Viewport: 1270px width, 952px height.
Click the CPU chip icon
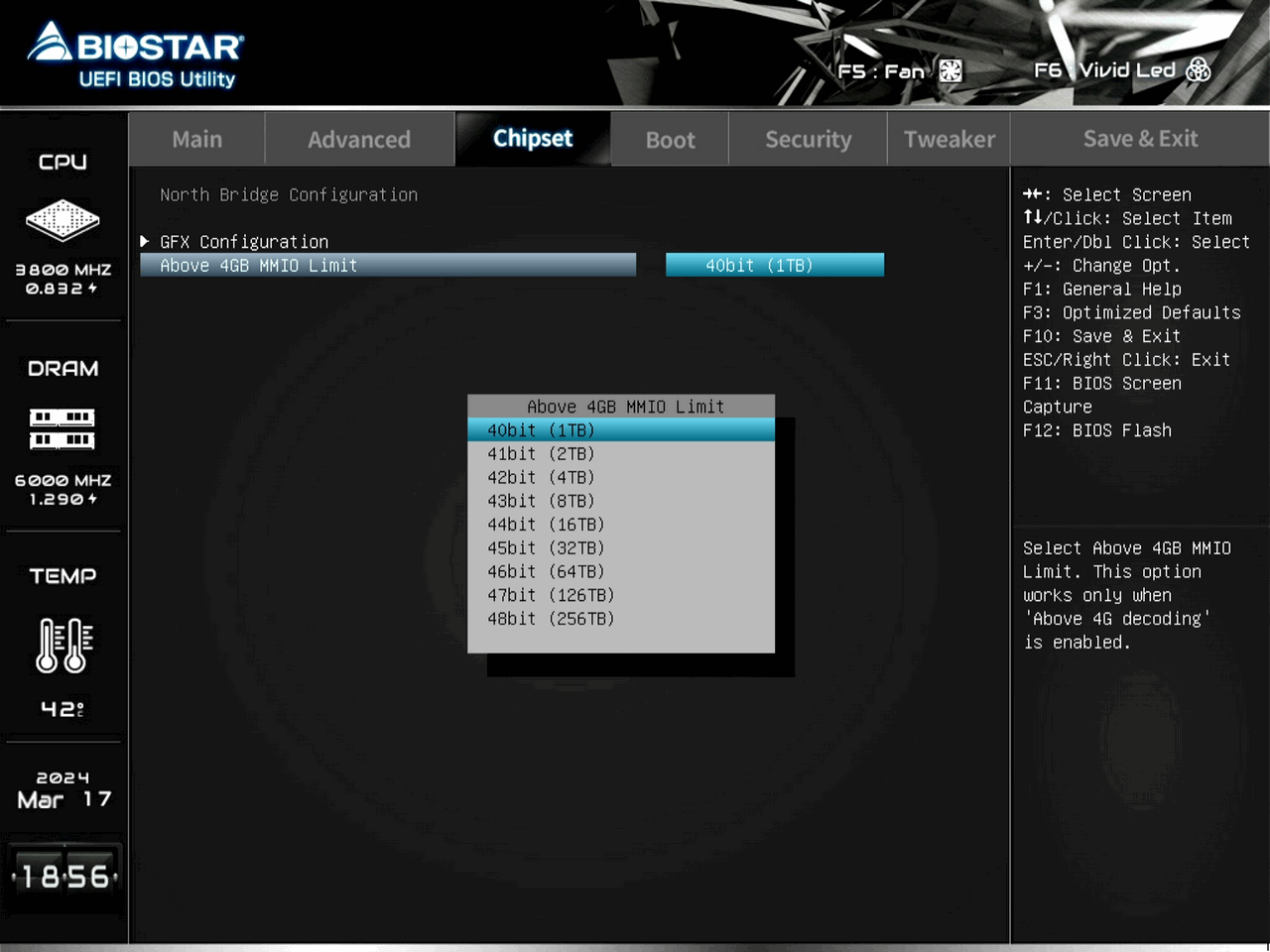coord(63,220)
